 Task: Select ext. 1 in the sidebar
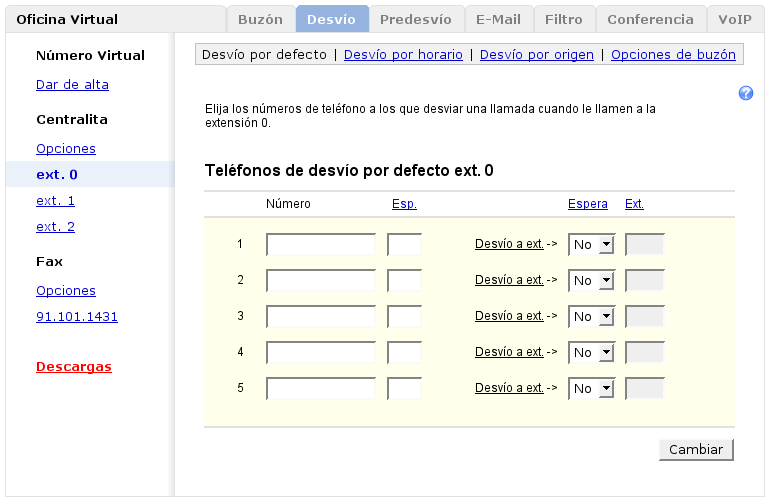point(55,201)
